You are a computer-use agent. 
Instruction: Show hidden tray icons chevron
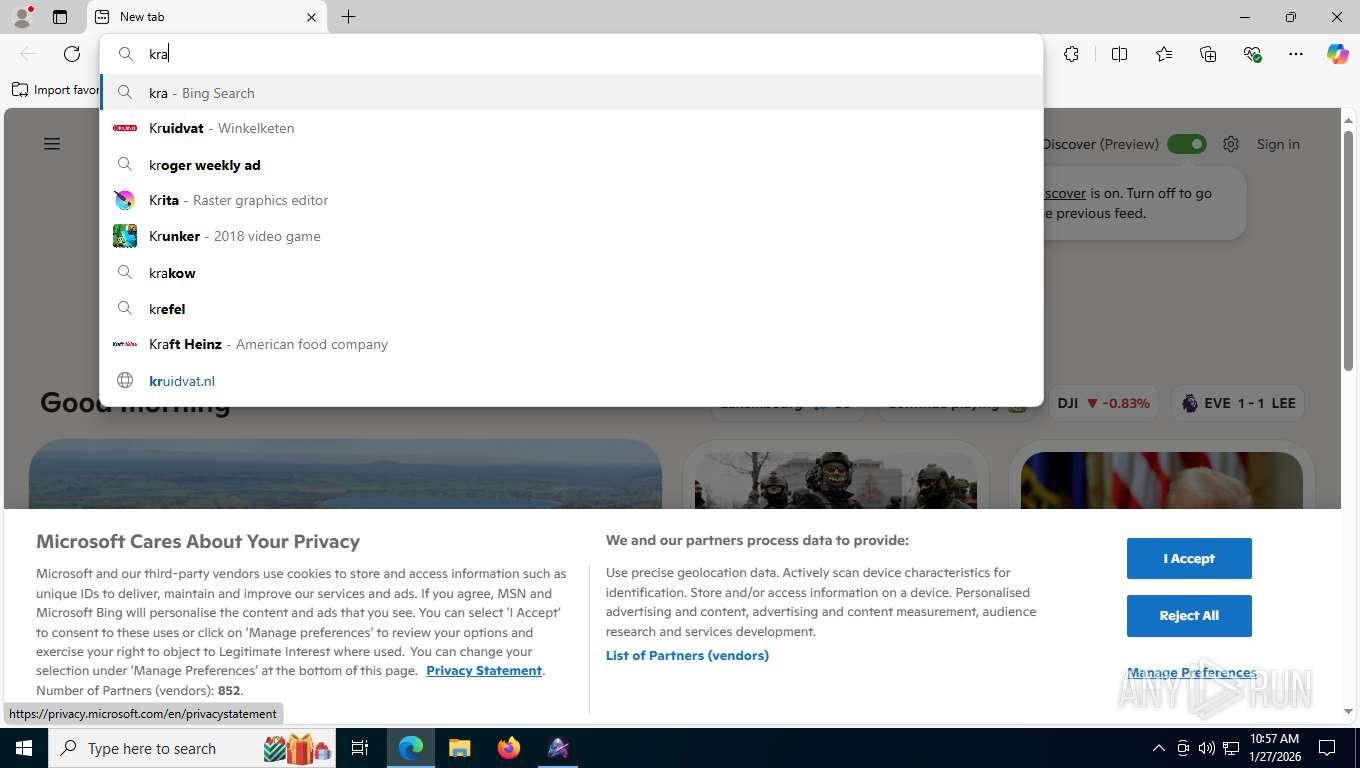[1158, 748]
